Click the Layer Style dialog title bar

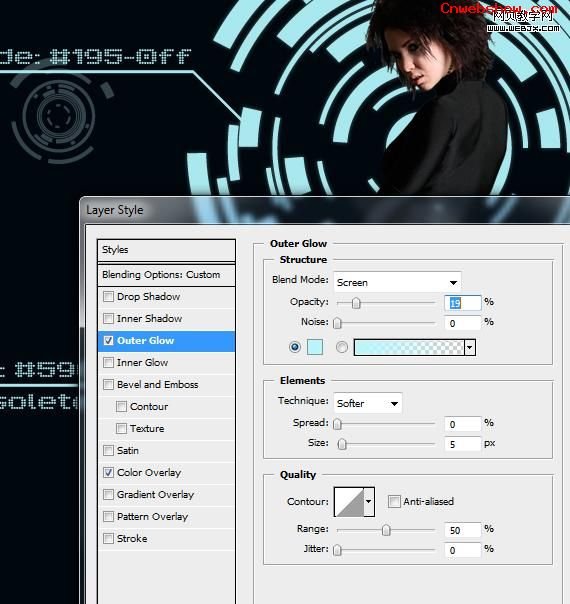point(325,210)
